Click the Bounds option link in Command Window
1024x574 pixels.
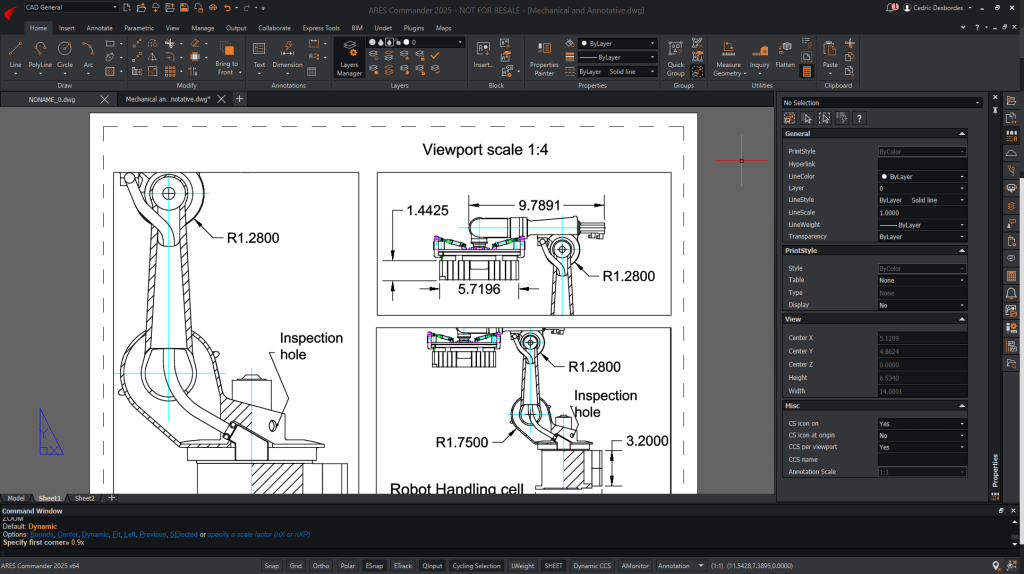(42, 534)
